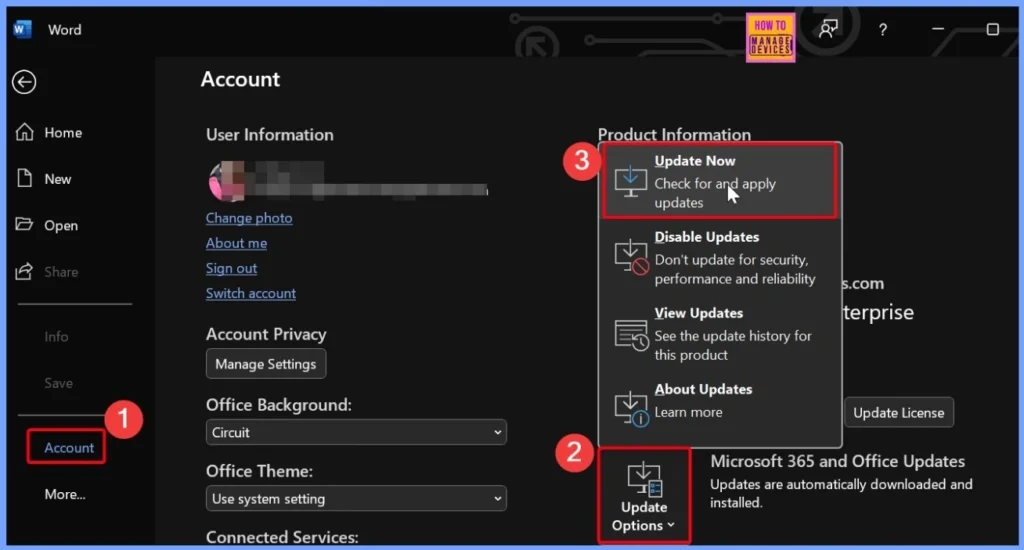
Task: Click the Disable Updates blocked icon
Action: point(631,257)
